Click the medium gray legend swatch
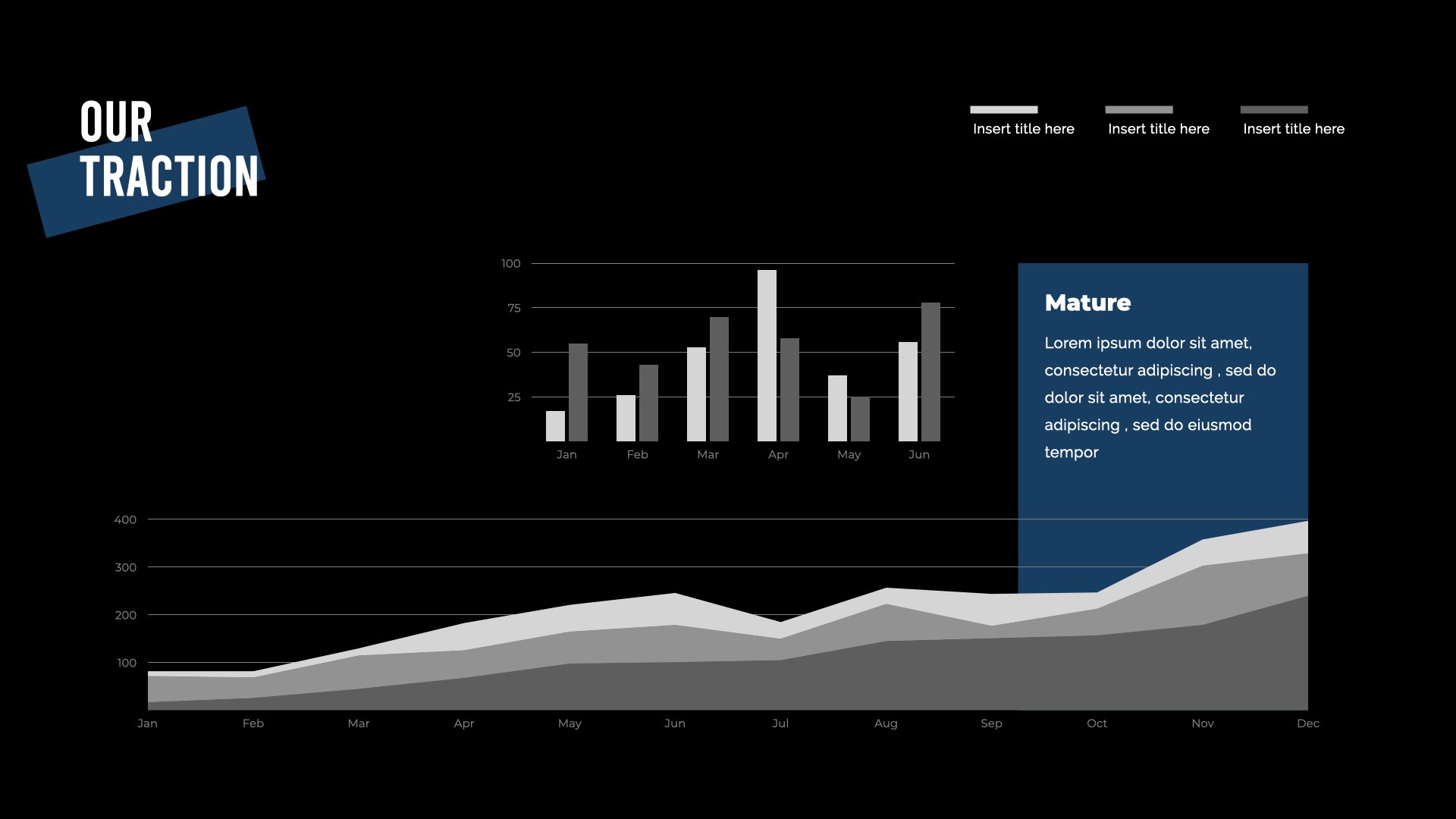The height and width of the screenshot is (819, 1456). coord(1138,109)
